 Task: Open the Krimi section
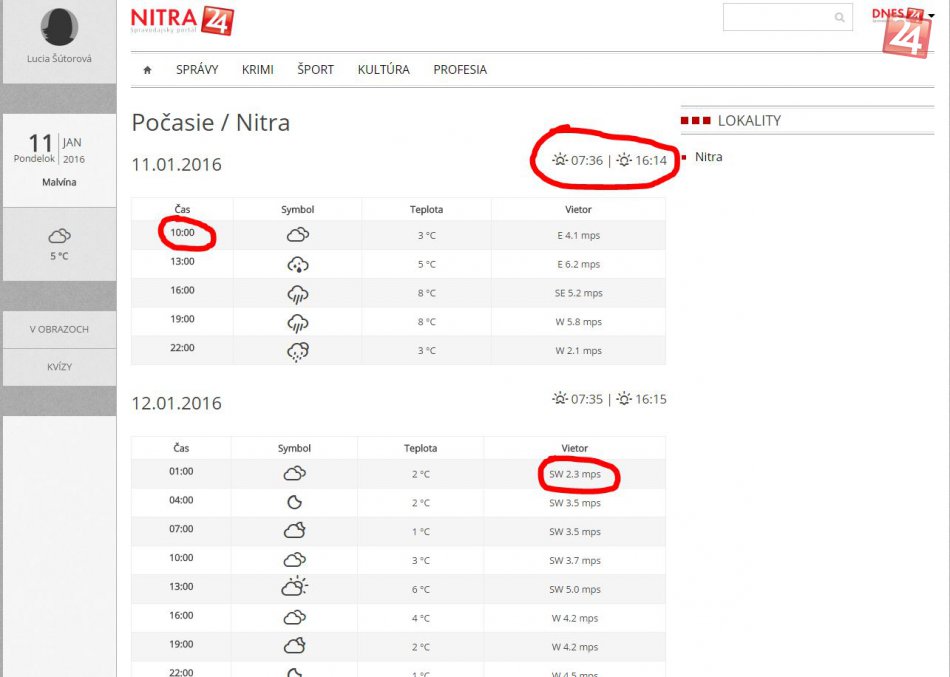258,70
